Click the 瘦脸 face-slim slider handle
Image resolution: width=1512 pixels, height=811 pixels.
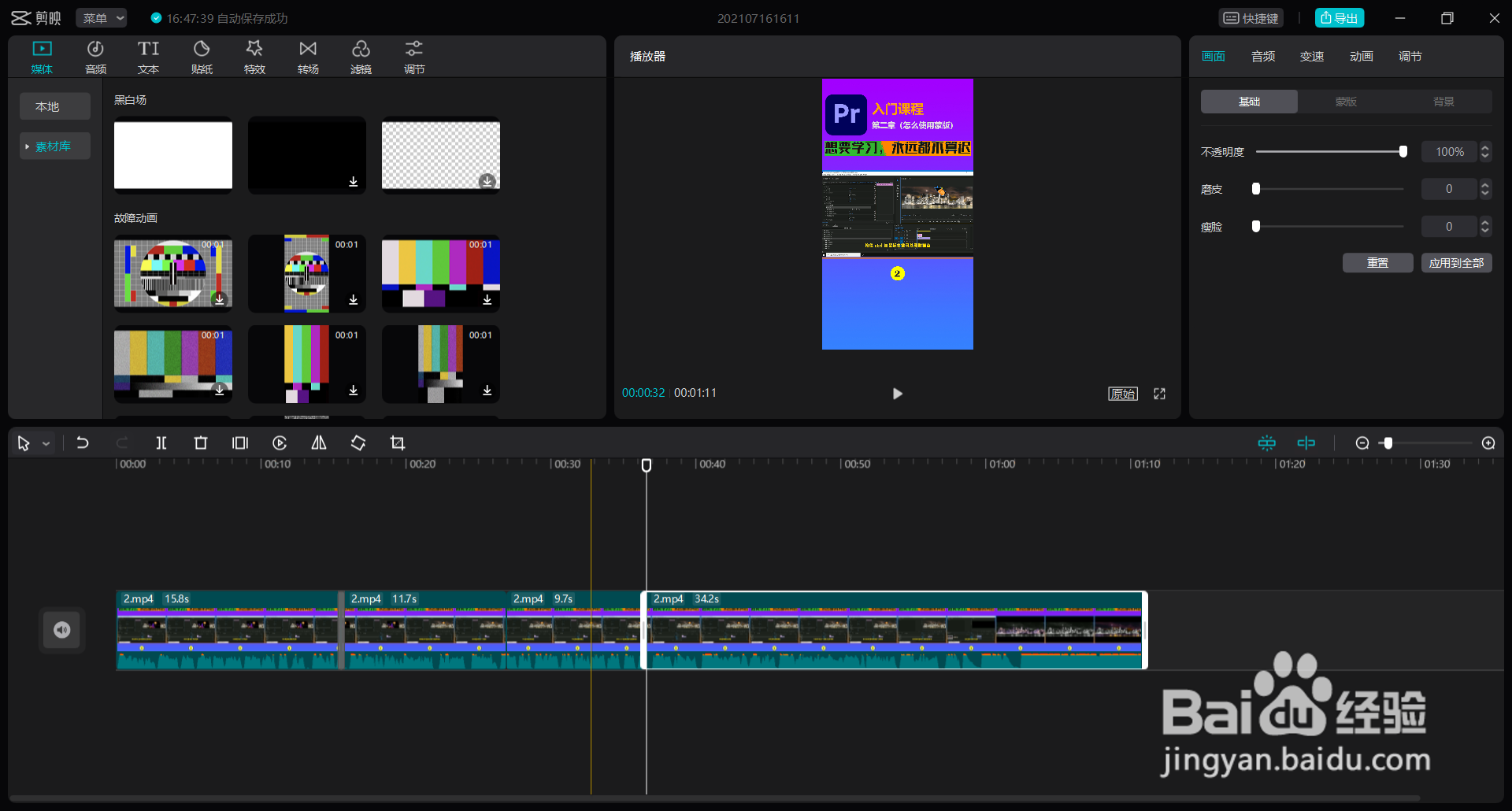click(x=1256, y=227)
